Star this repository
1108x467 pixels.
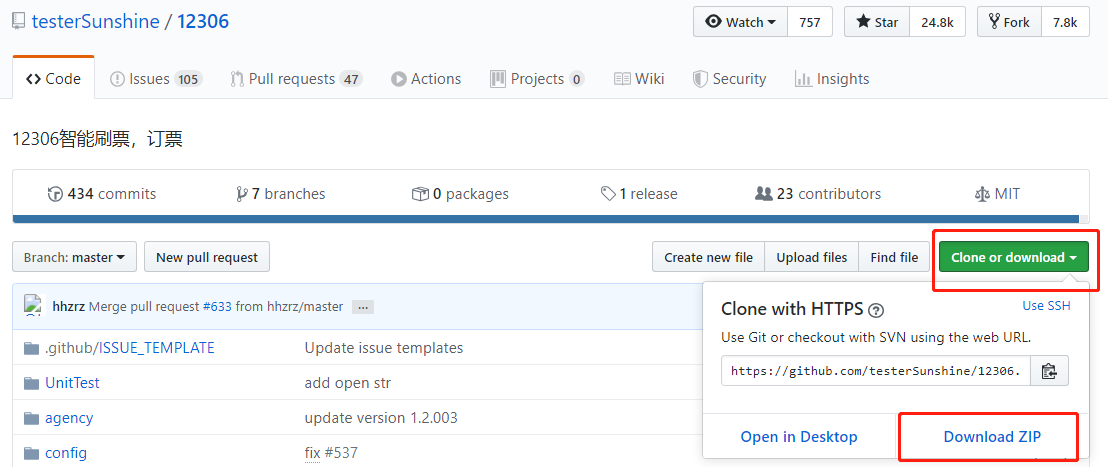pos(877,22)
